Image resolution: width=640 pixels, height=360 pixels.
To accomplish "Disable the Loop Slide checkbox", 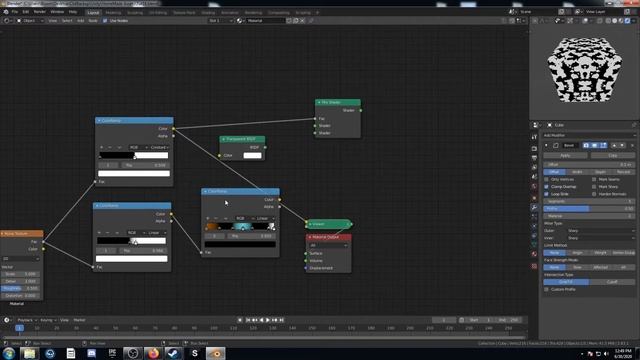I will pos(547,194).
